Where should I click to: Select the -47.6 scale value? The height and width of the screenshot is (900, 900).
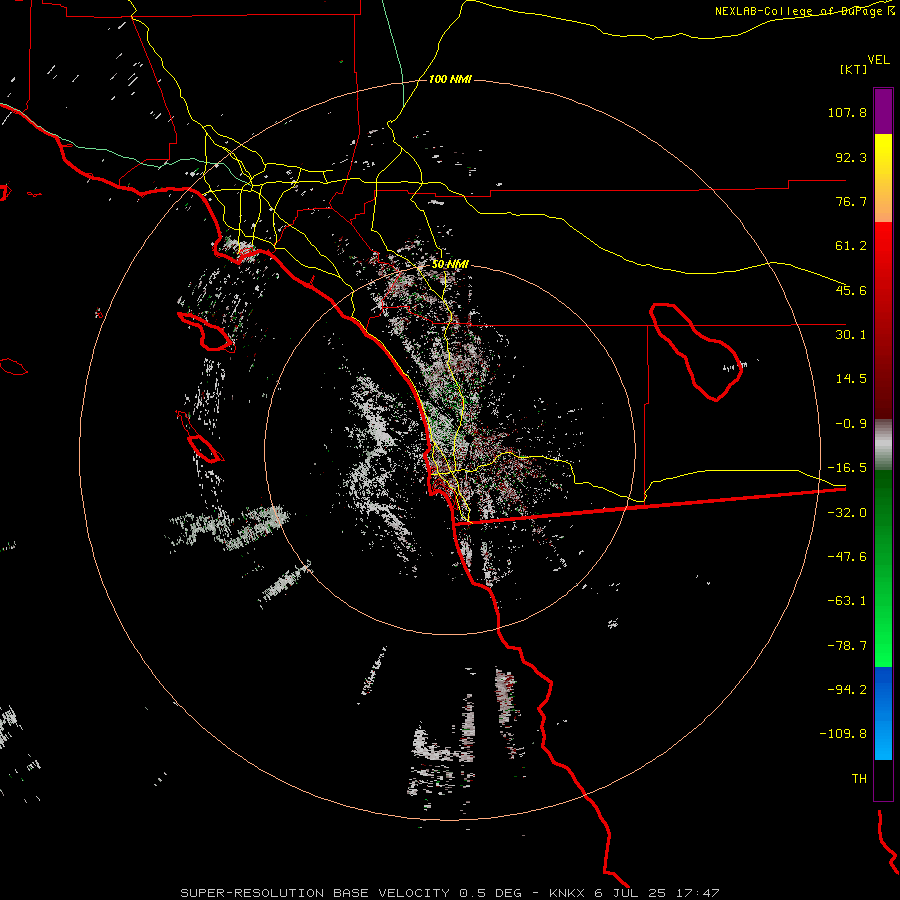point(847,557)
